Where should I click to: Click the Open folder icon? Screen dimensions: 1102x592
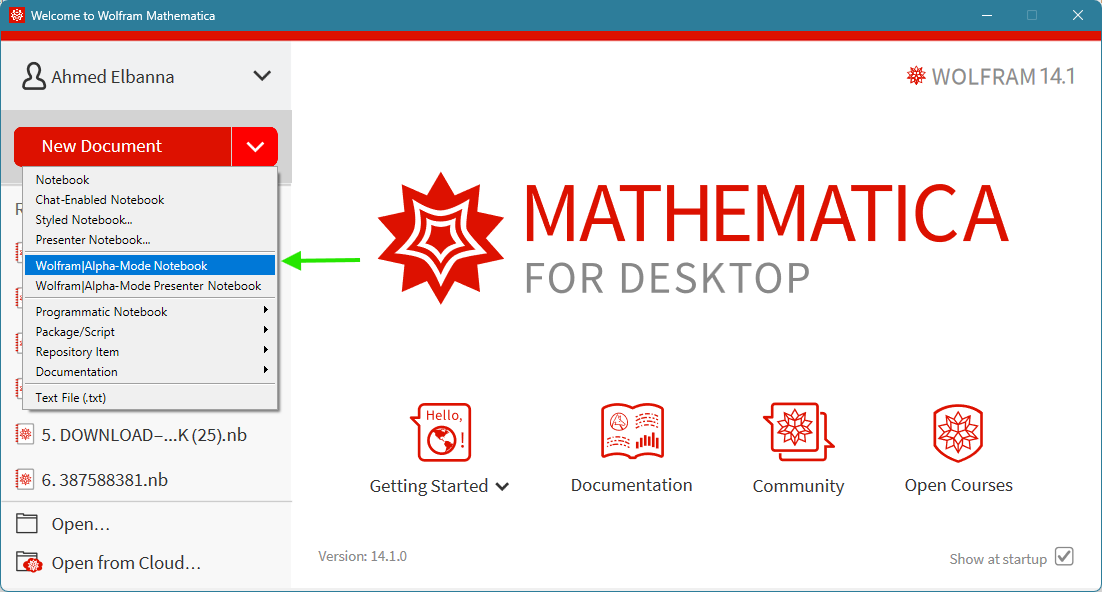click(x=27, y=524)
